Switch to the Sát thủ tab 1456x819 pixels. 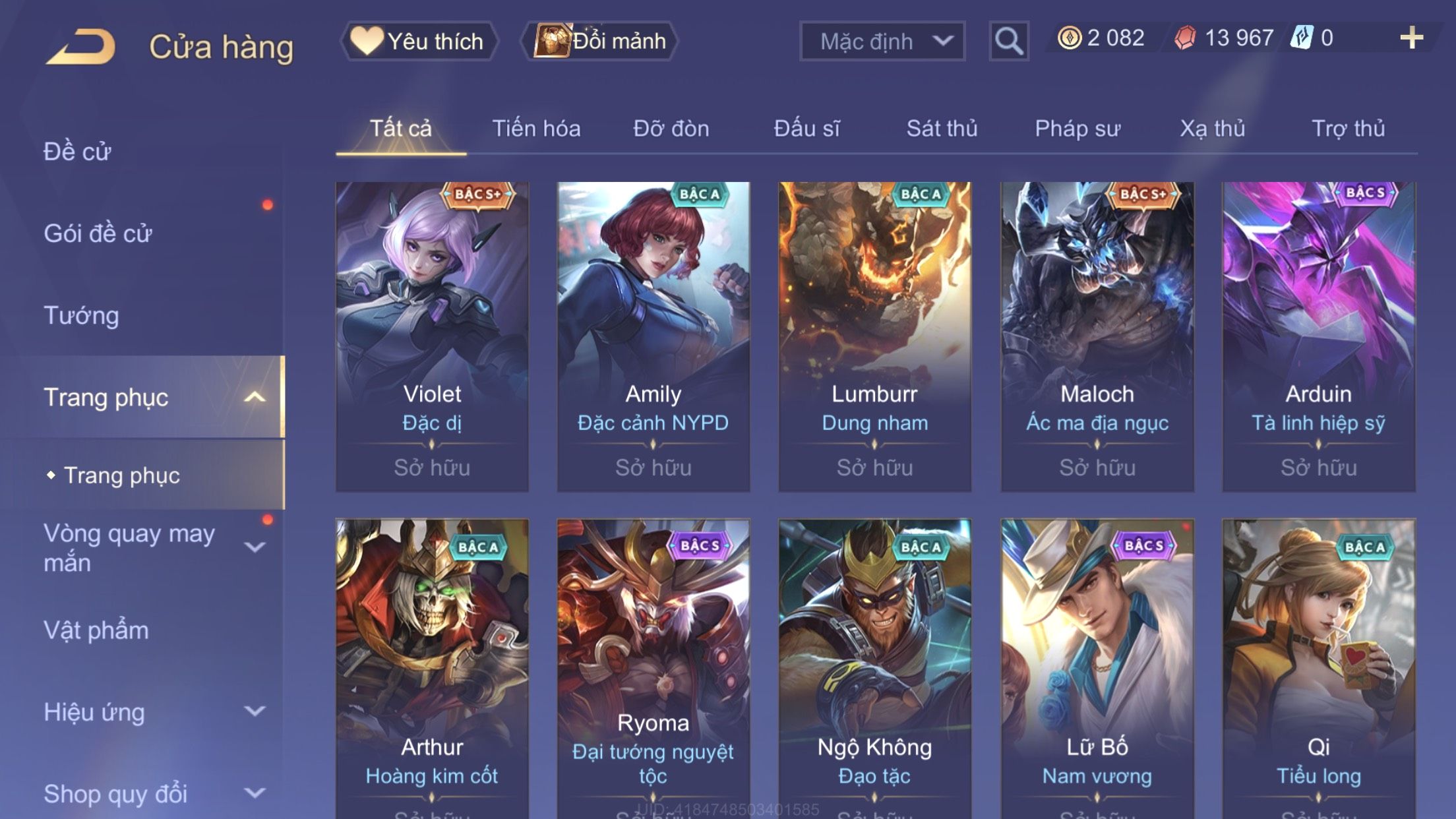click(x=942, y=129)
